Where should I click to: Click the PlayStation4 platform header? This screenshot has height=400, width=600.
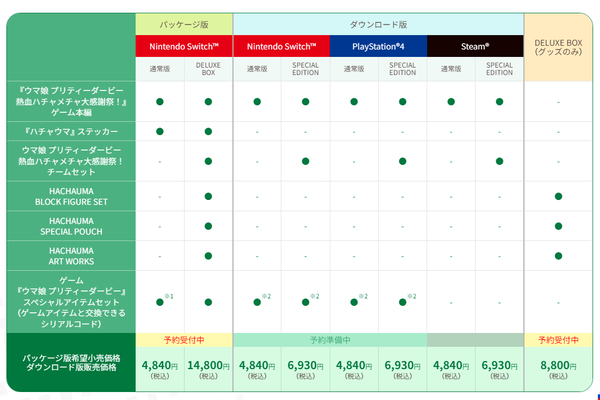[x=378, y=46]
